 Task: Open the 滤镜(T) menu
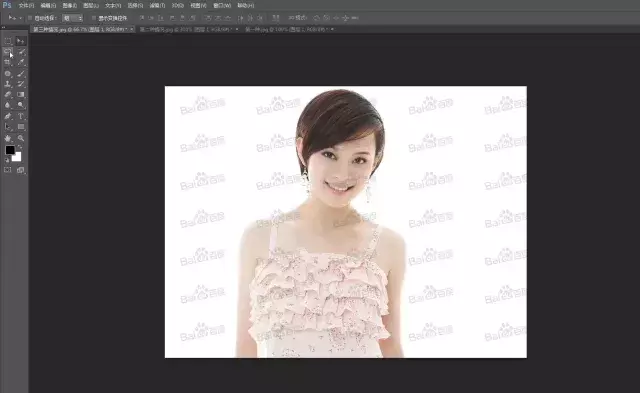(x=157, y=6)
